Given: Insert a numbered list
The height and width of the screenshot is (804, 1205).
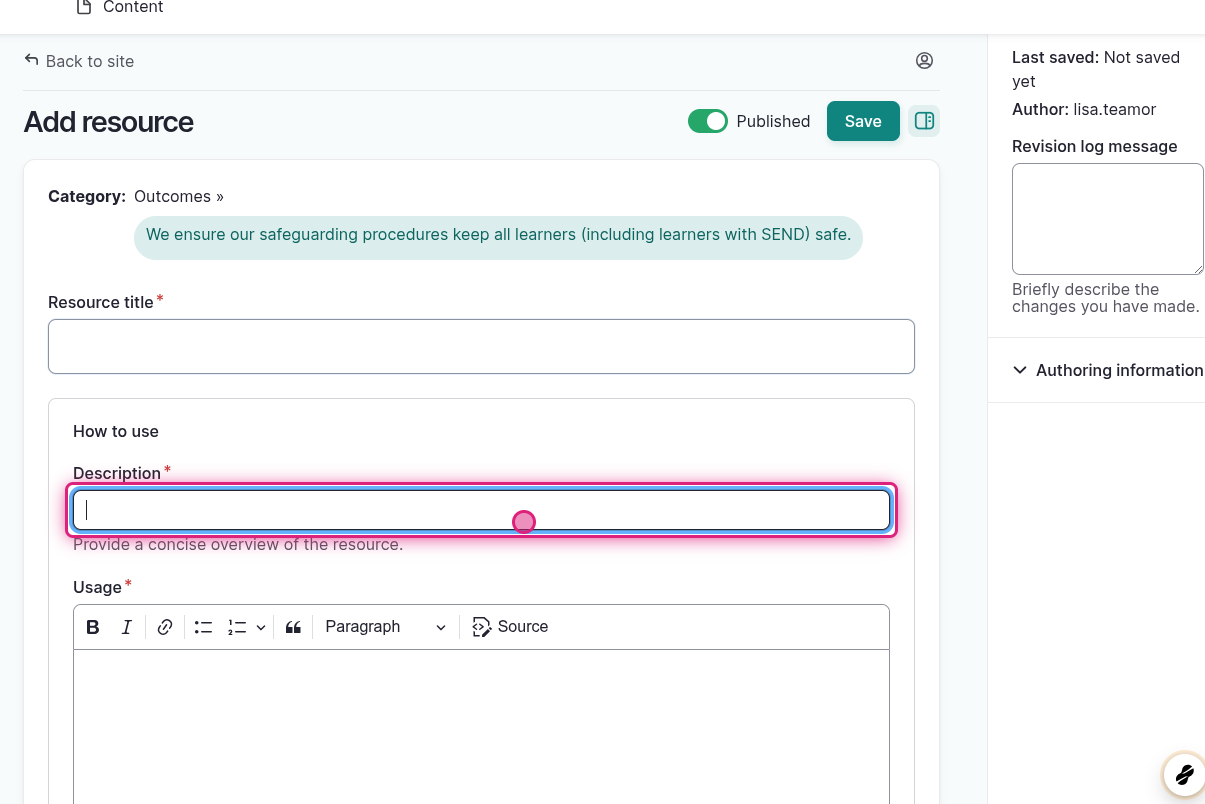Looking at the screenshot, I should point(237,627).
